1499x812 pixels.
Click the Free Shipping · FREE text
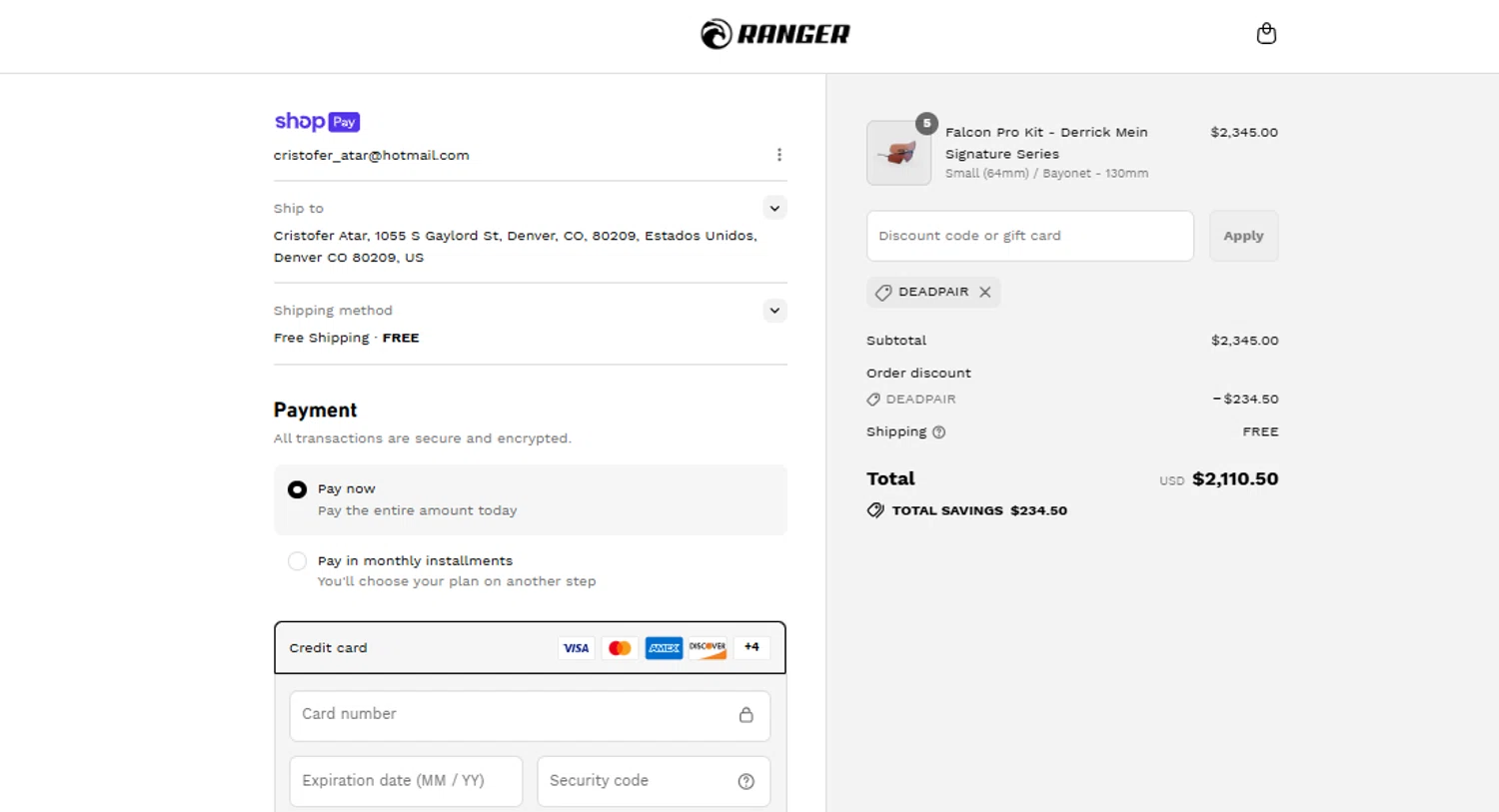(347, 338)
